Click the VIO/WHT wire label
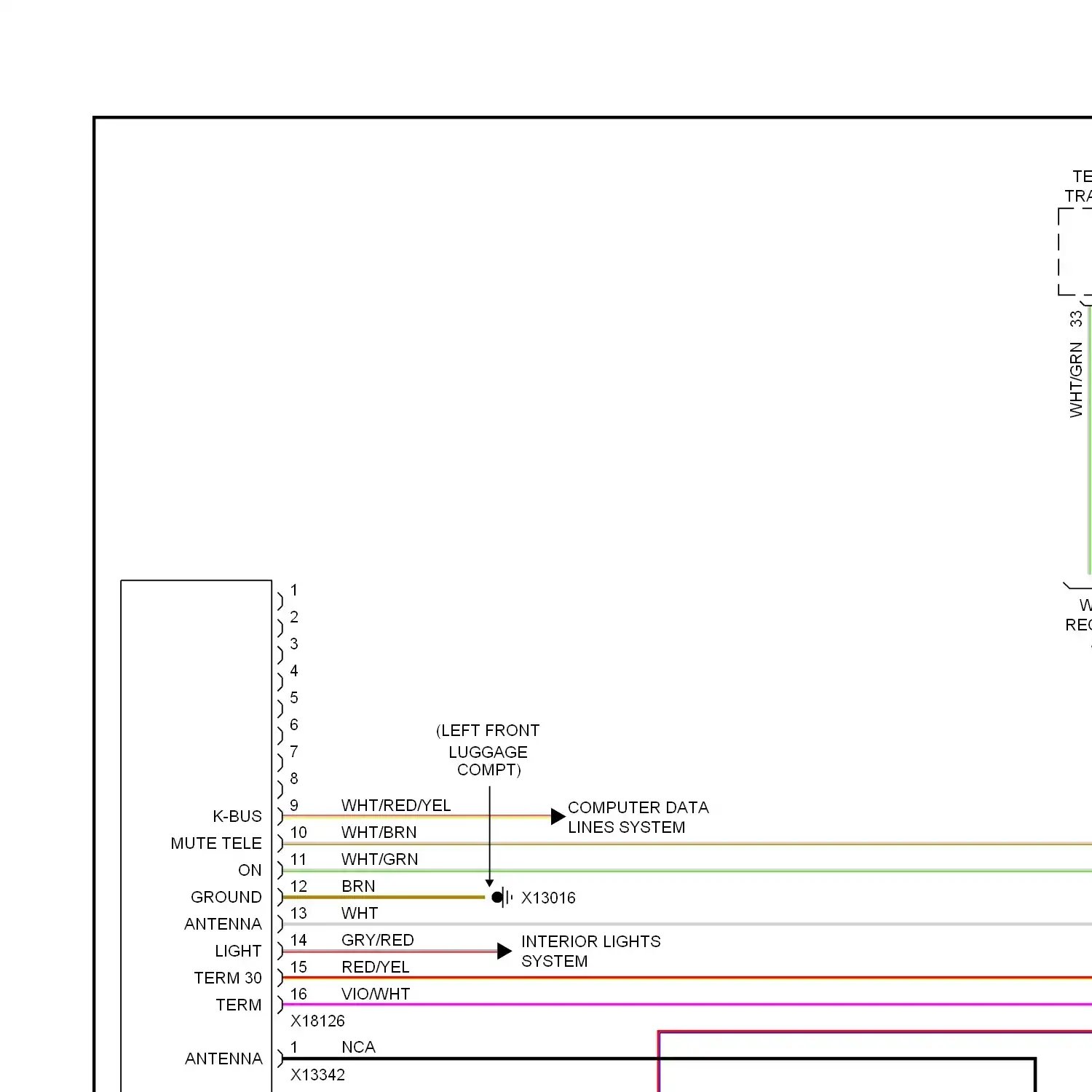Screen dimensions: 1092x1092 [376, 994]
